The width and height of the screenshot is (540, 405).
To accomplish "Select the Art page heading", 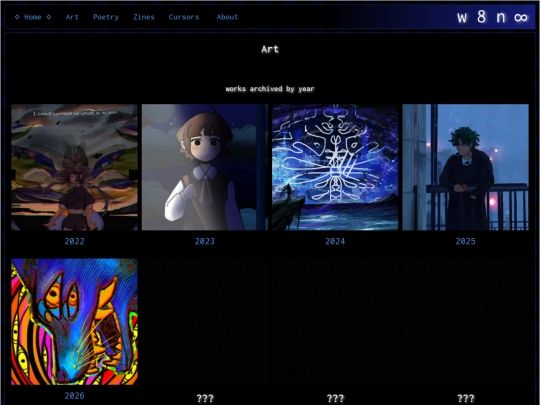I will [x=270, y=49].
